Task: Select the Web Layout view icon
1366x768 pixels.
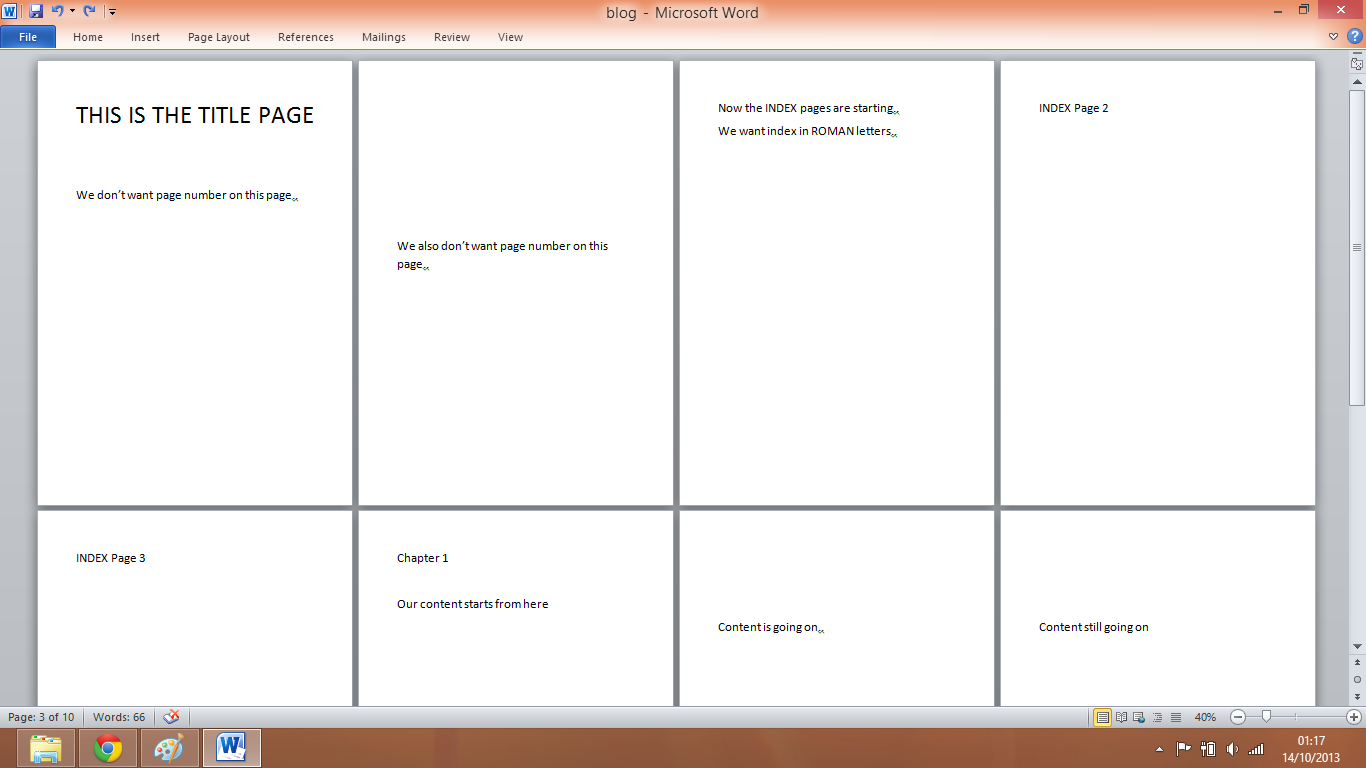Action: point(1138,717)
